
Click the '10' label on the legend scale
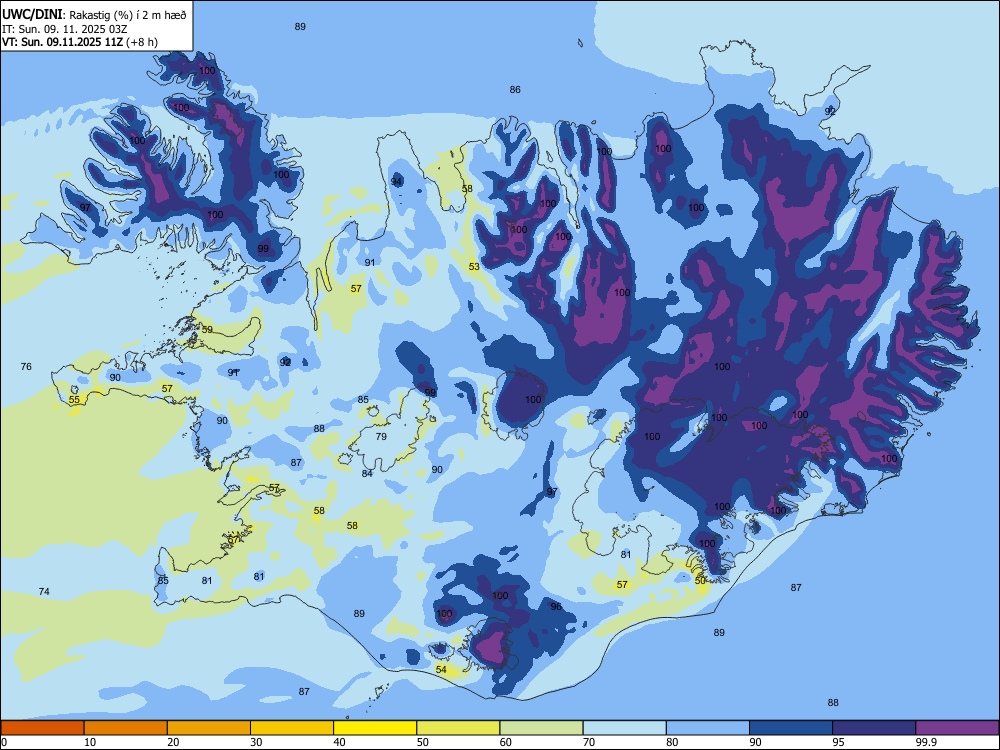91,742
